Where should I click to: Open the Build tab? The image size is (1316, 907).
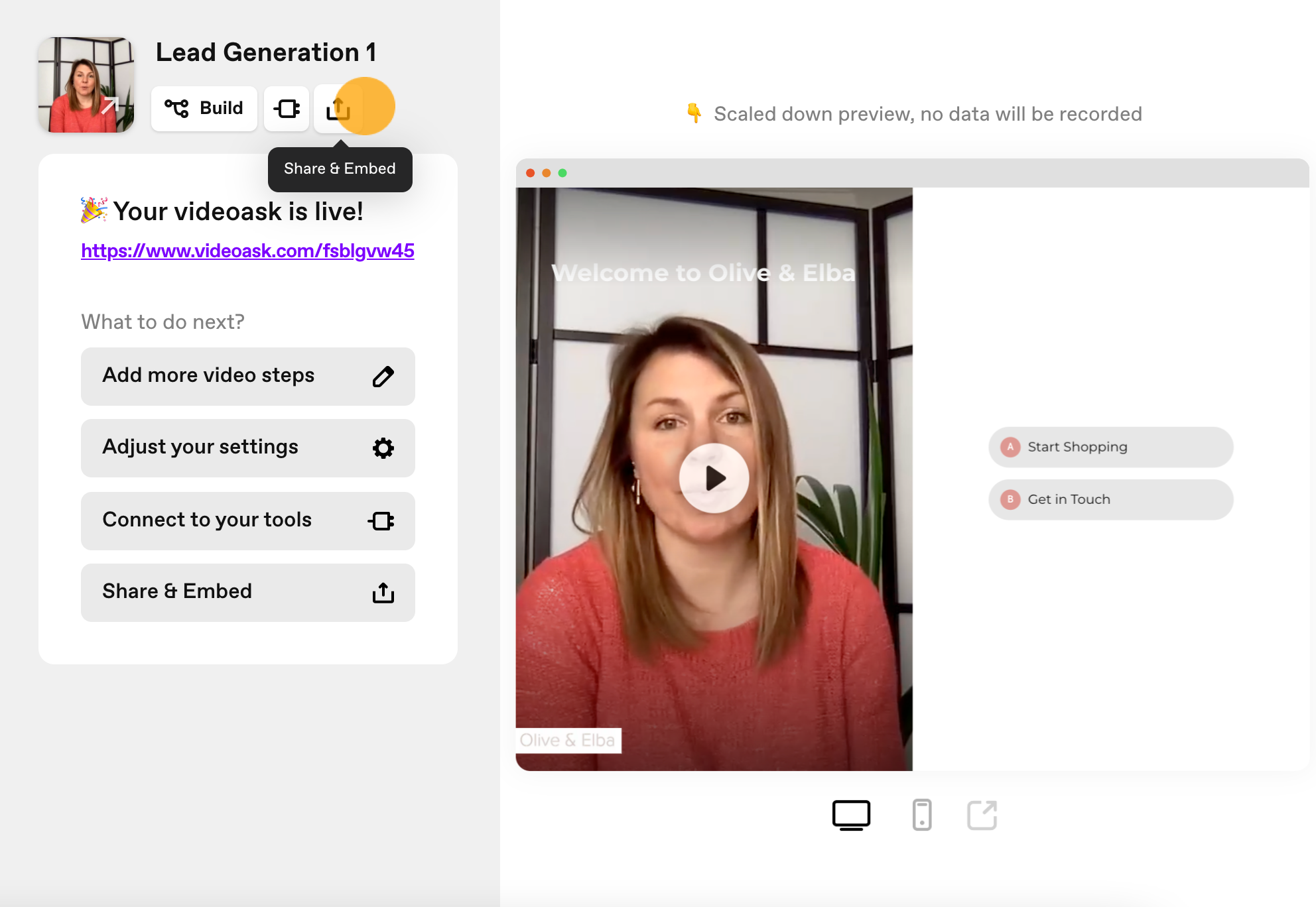click(204, 108)
